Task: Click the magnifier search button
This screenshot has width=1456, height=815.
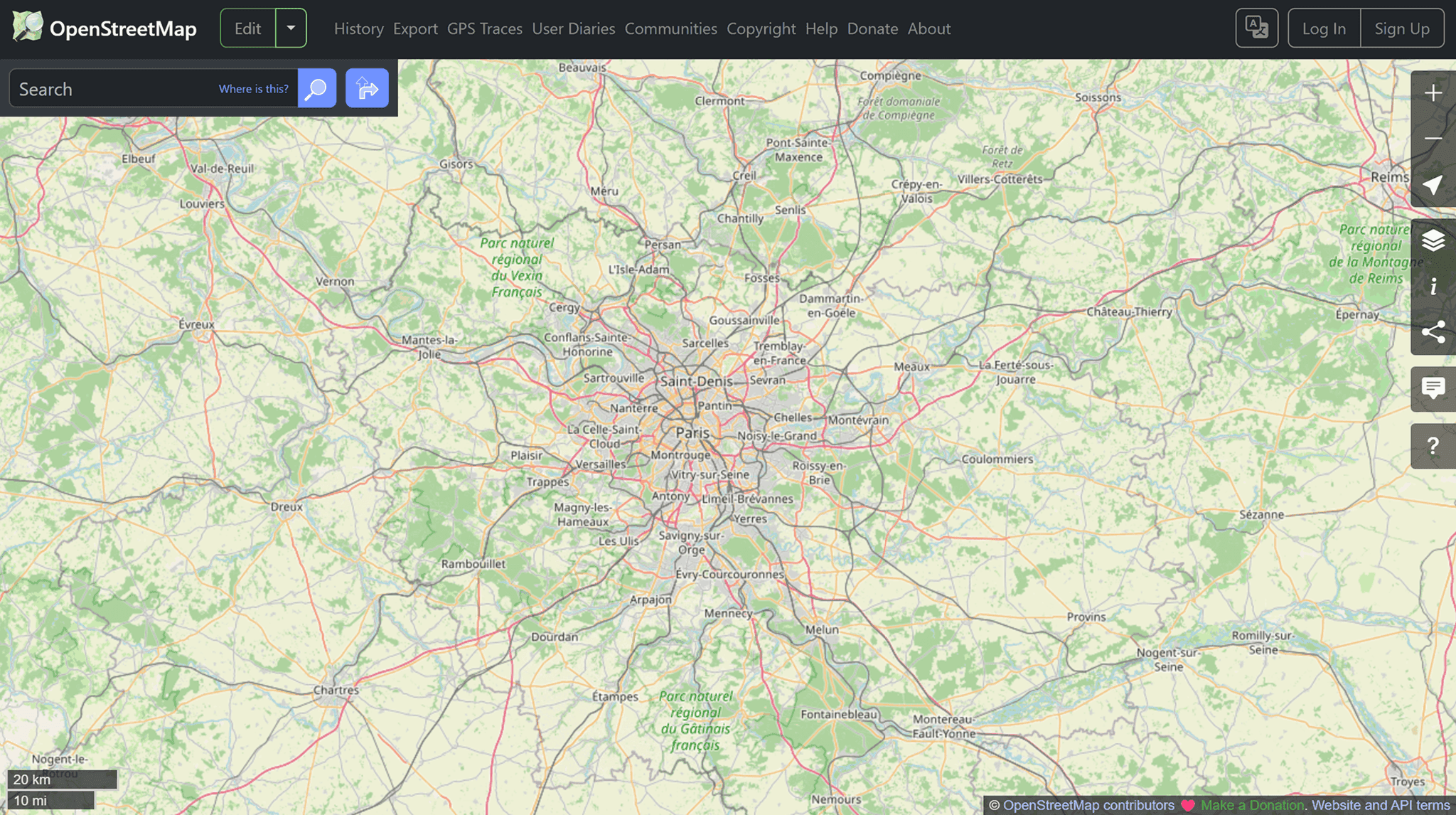Action: 316,88
